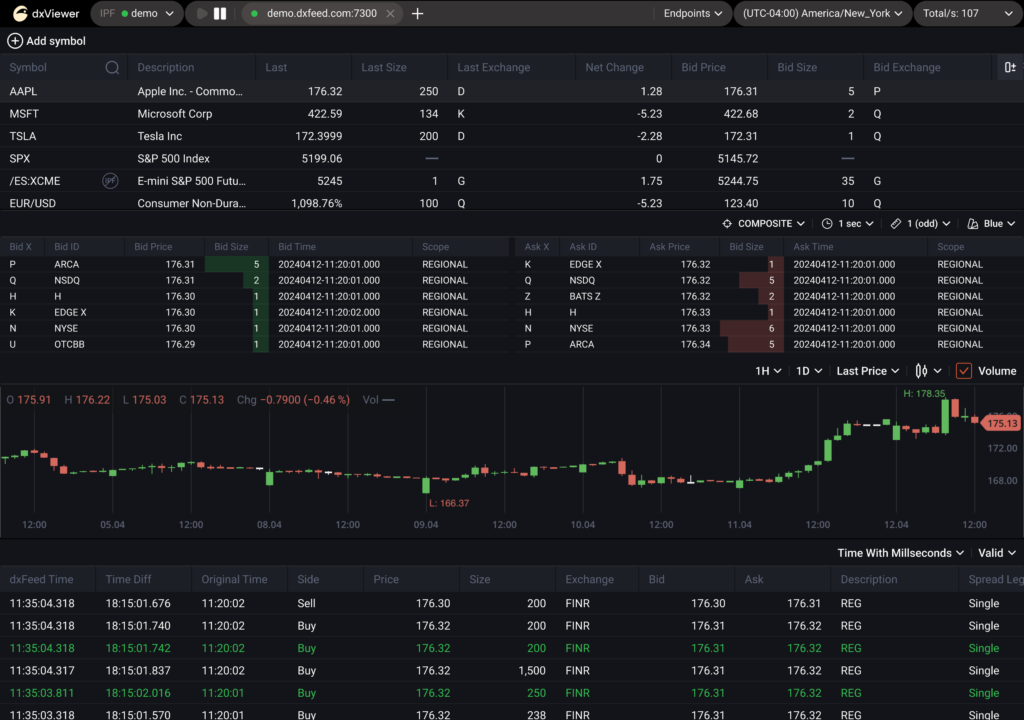Click the clock icon beside 1 sec

(x=829, y=223)
